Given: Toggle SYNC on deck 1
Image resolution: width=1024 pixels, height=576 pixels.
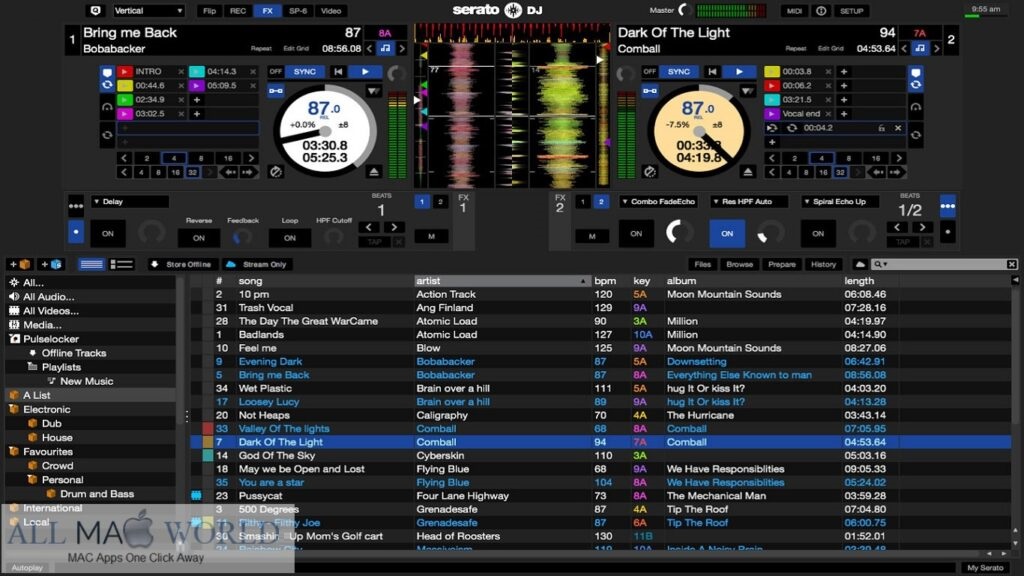Looking at the screenshot, I should (x=305, y=72).
